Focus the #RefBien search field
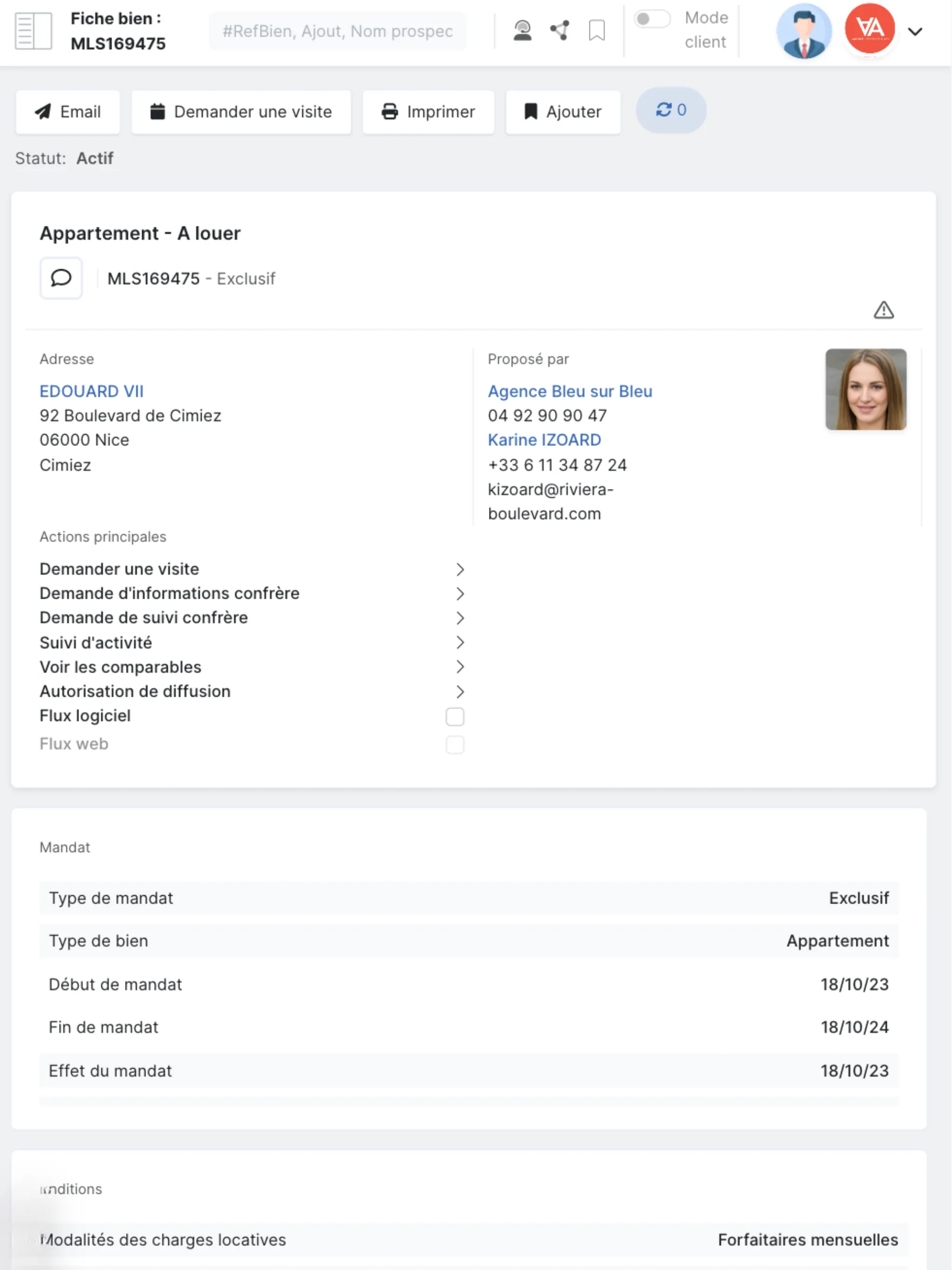The width and height of the screenshot is (952, 1270). (337, 31)
